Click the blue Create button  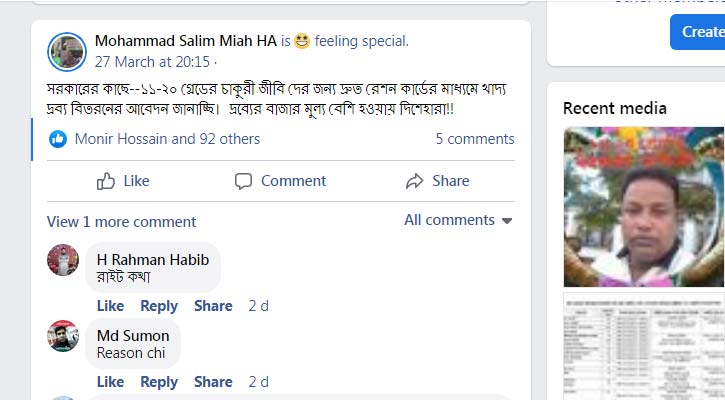coord(701,32)
